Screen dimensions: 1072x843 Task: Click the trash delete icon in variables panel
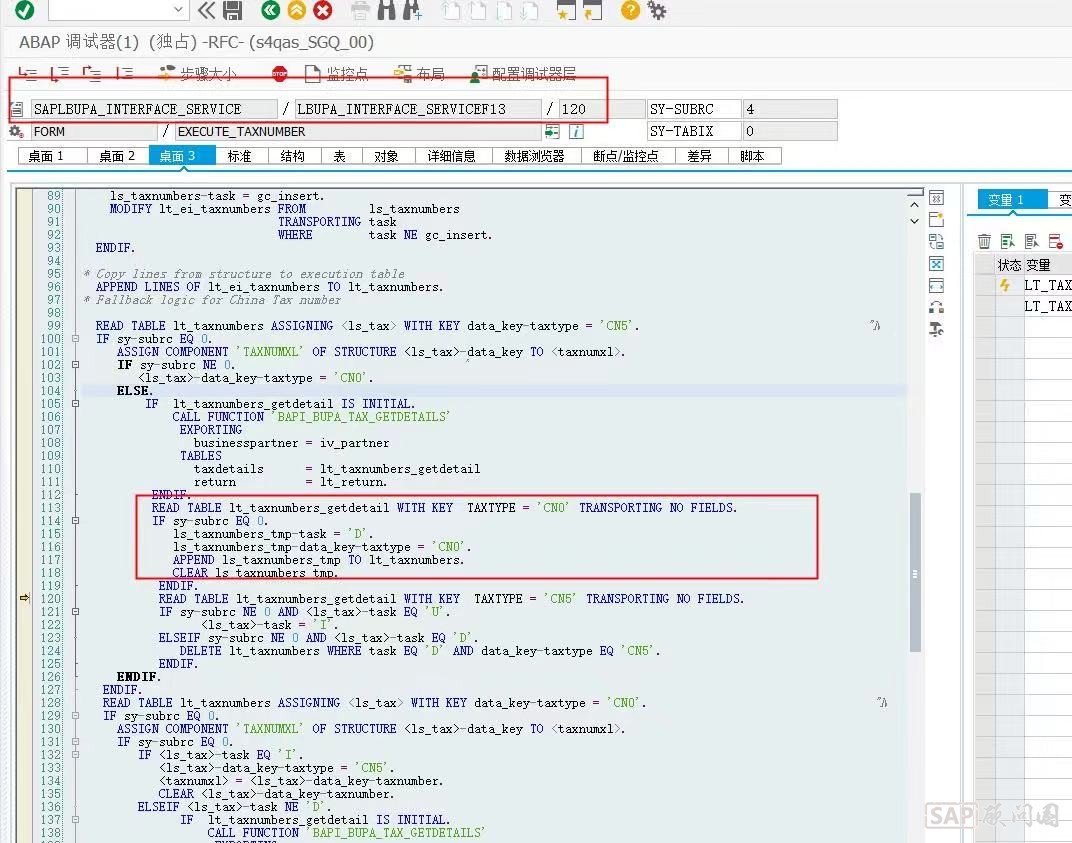[984, 241]
